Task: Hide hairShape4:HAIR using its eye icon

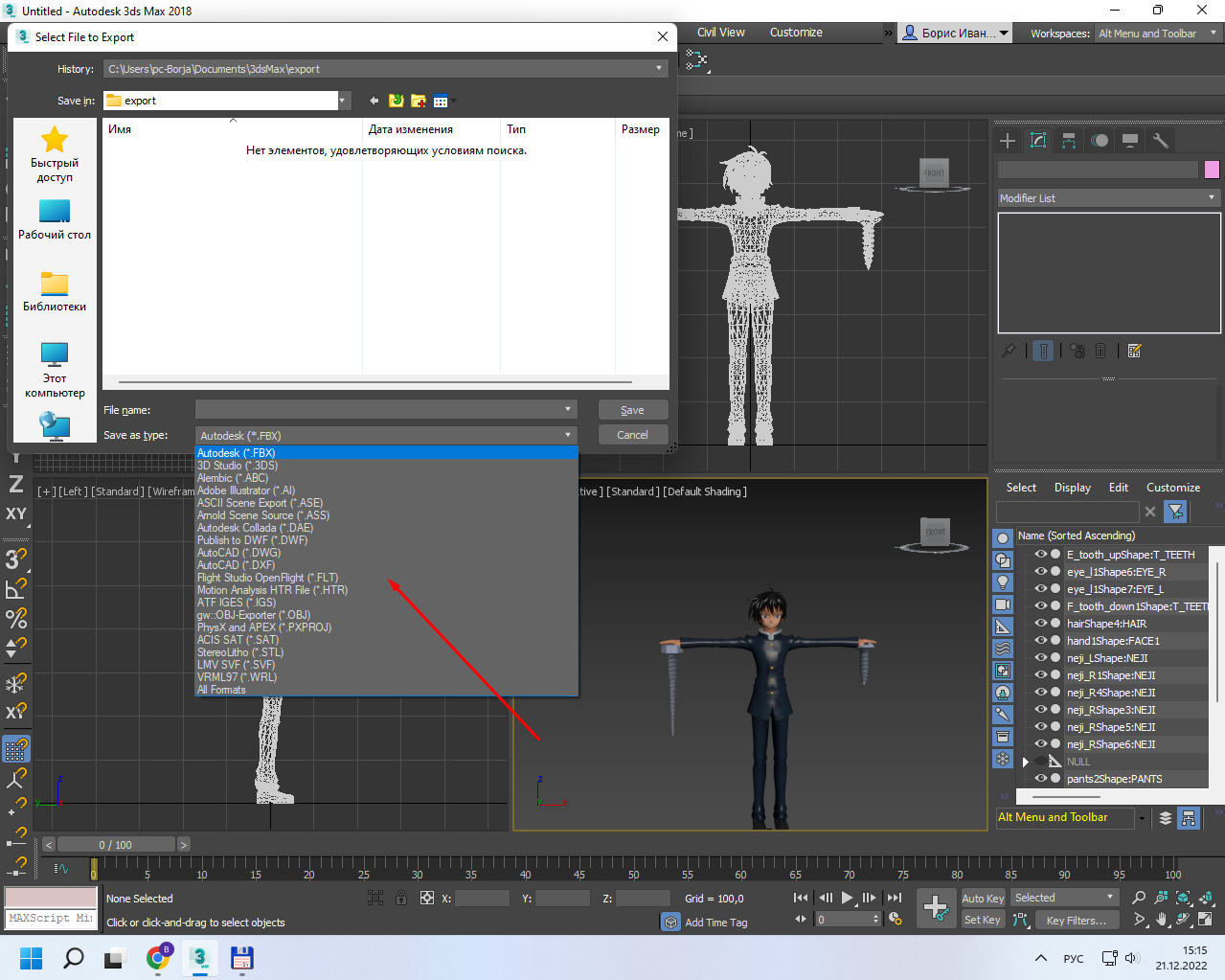Action: point(1040,624)
